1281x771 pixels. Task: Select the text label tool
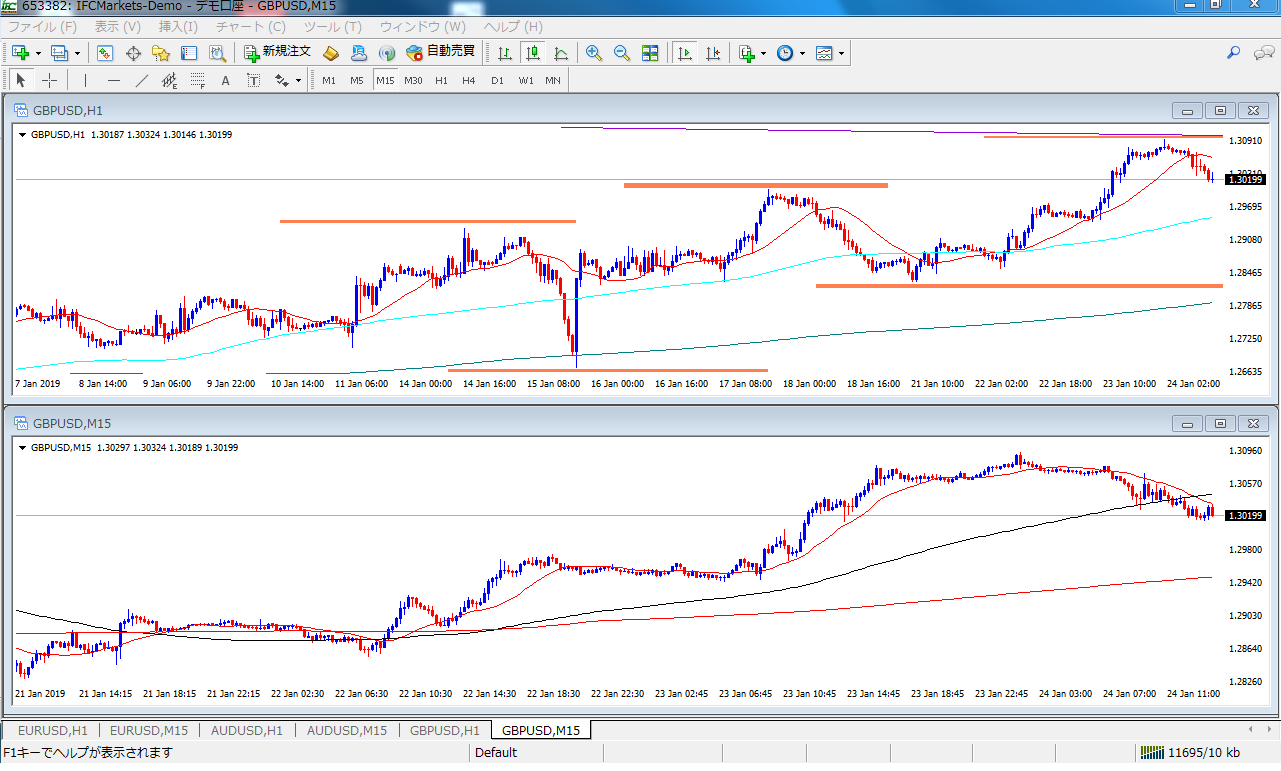[x=253, y=80]
